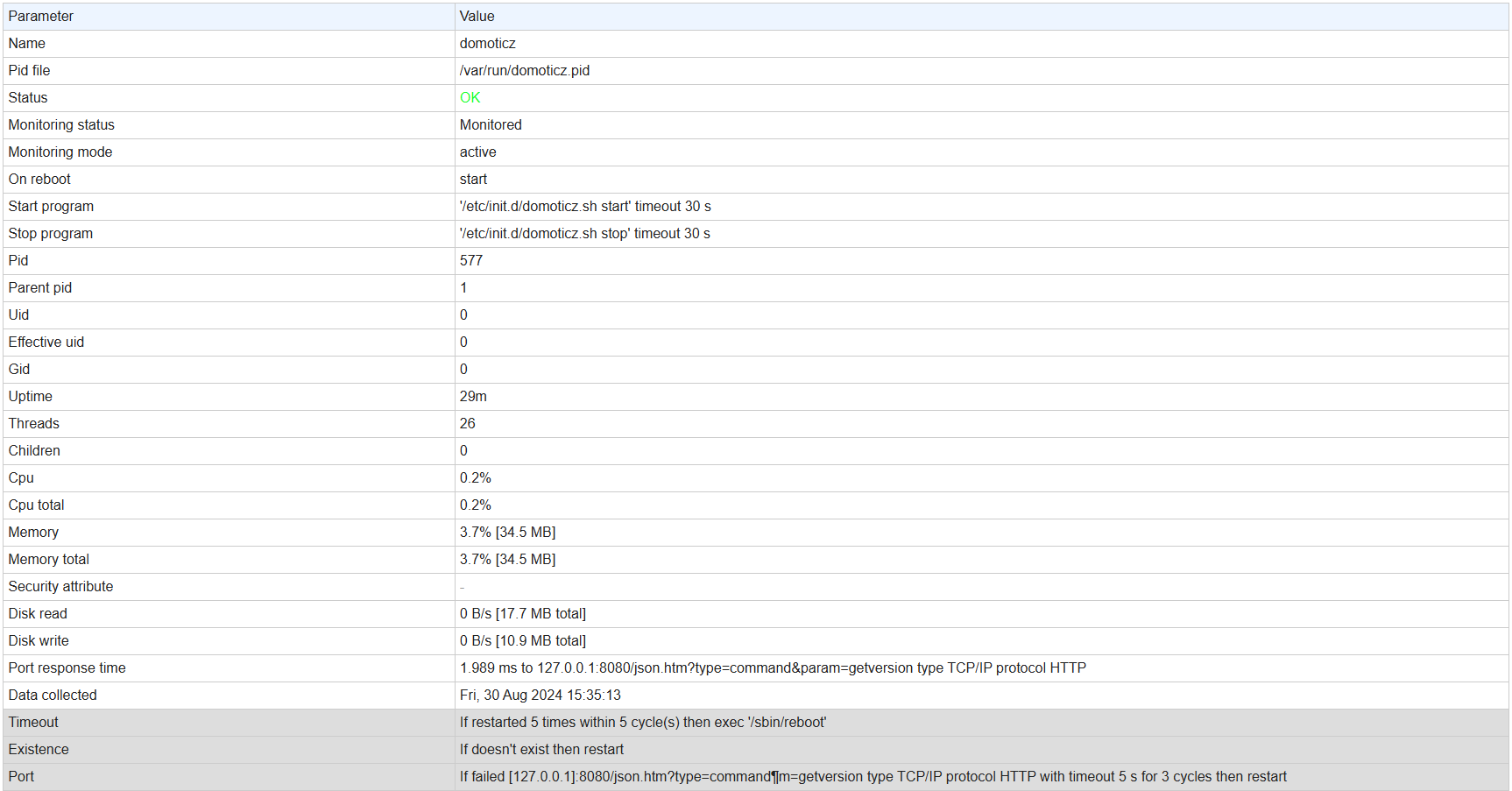Click the 'Timeout' label

(33, 723)
